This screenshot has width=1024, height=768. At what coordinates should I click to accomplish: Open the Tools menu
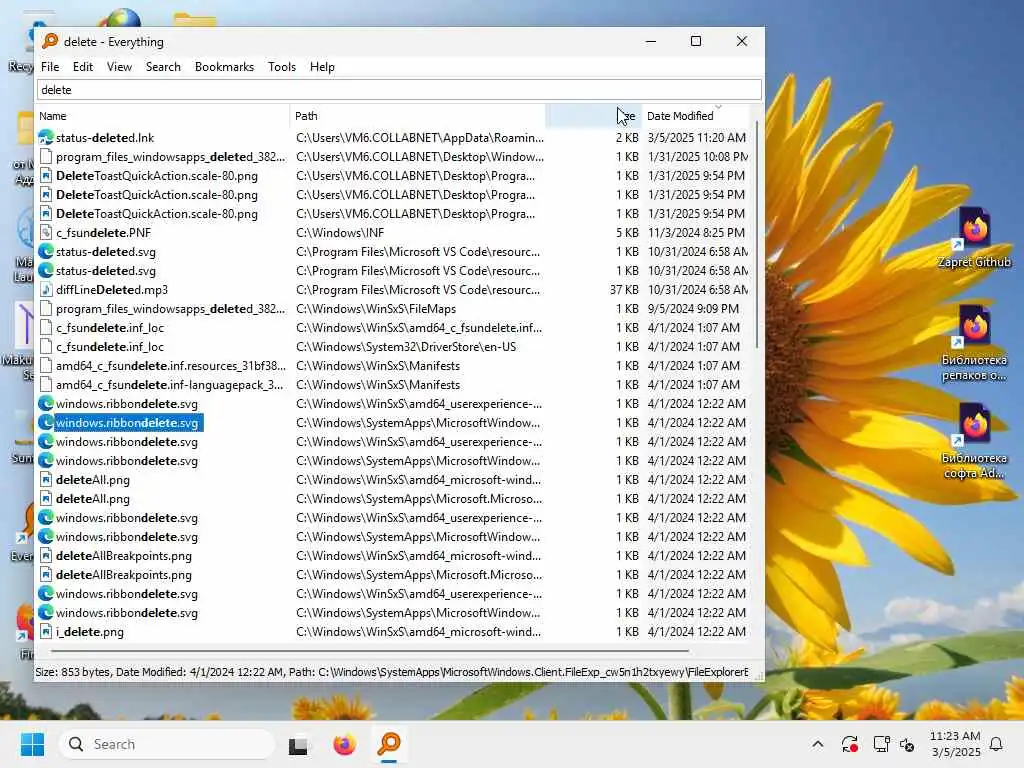click(x=281, y=67)
